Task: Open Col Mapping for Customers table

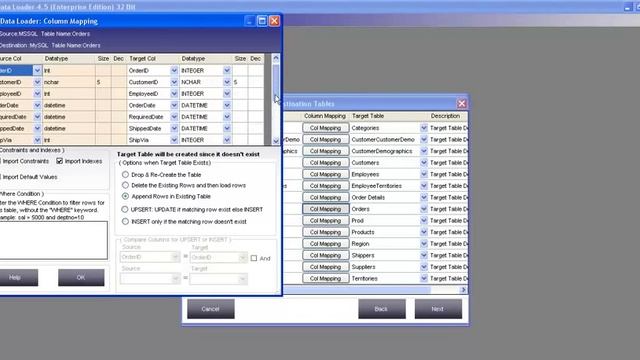Action: coord(325,162)
